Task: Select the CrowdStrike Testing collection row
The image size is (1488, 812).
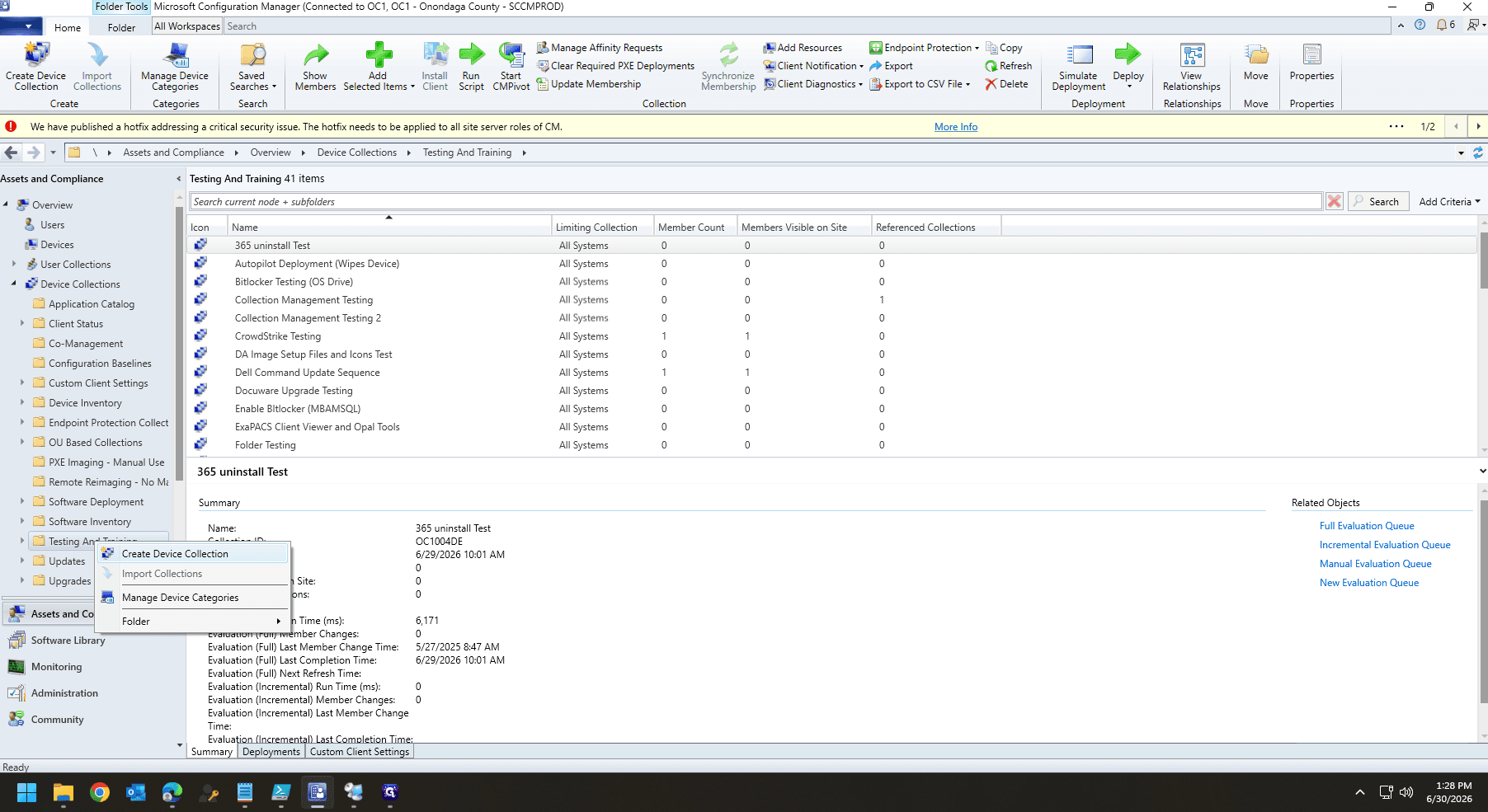Action: (831, 336)
